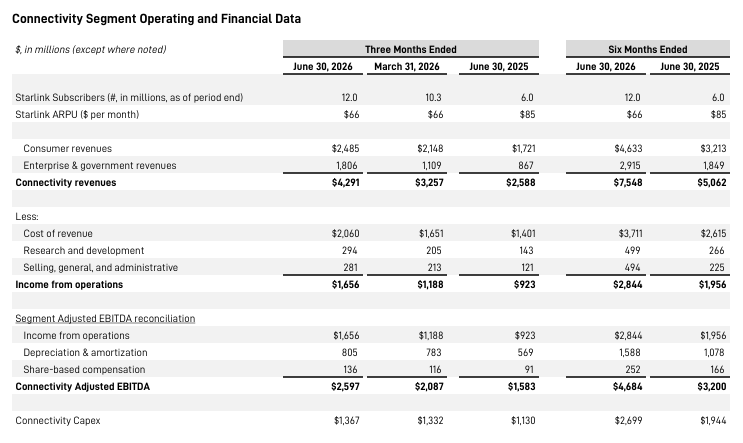Select the Three Months Ended header
The image size is (743, 443).
410,49
